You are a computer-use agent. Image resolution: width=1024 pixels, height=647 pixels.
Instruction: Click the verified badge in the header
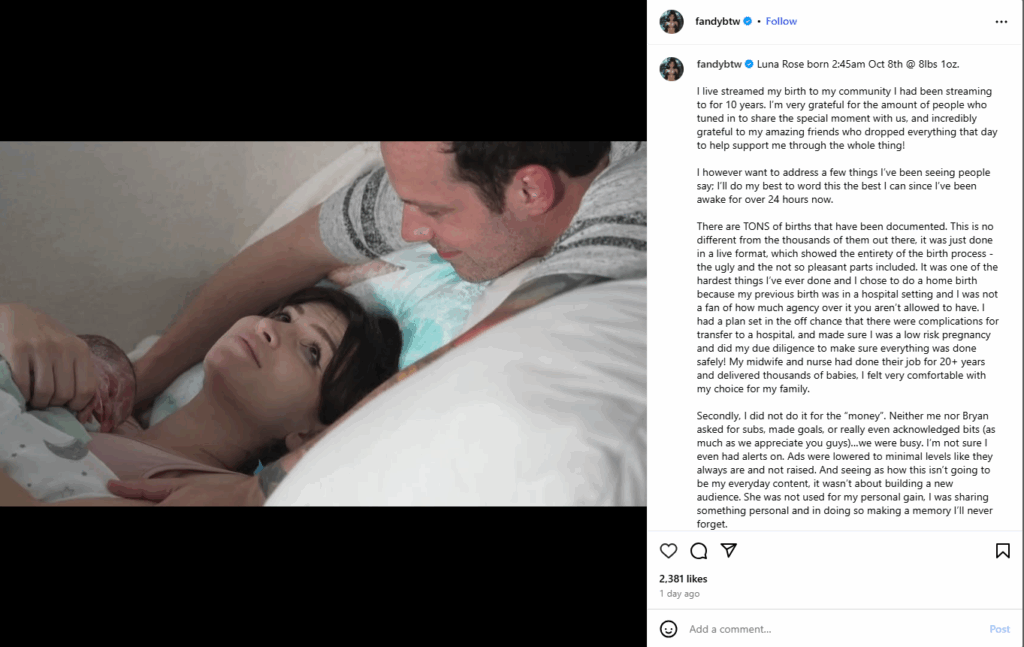pyautogui.click(x=747, y=21)
